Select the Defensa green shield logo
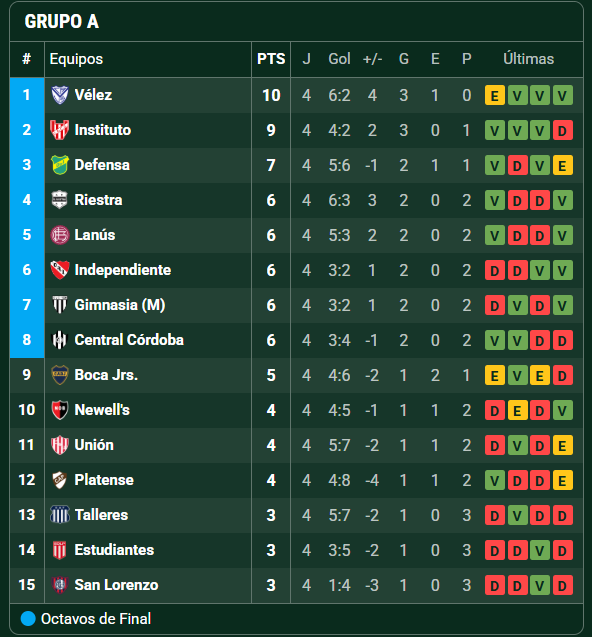The image size is (592, 637). [x=60, y=165]
